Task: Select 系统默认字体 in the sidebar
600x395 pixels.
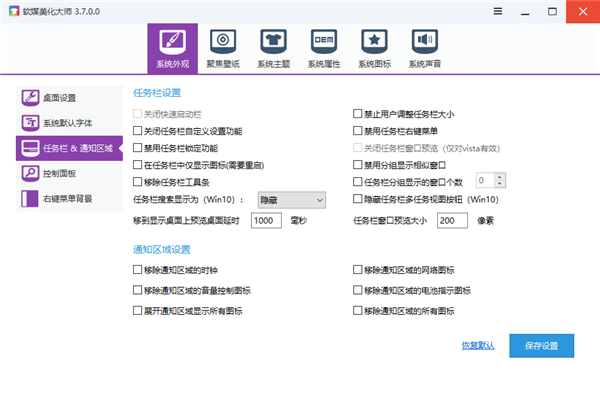Action: [69, 123]
